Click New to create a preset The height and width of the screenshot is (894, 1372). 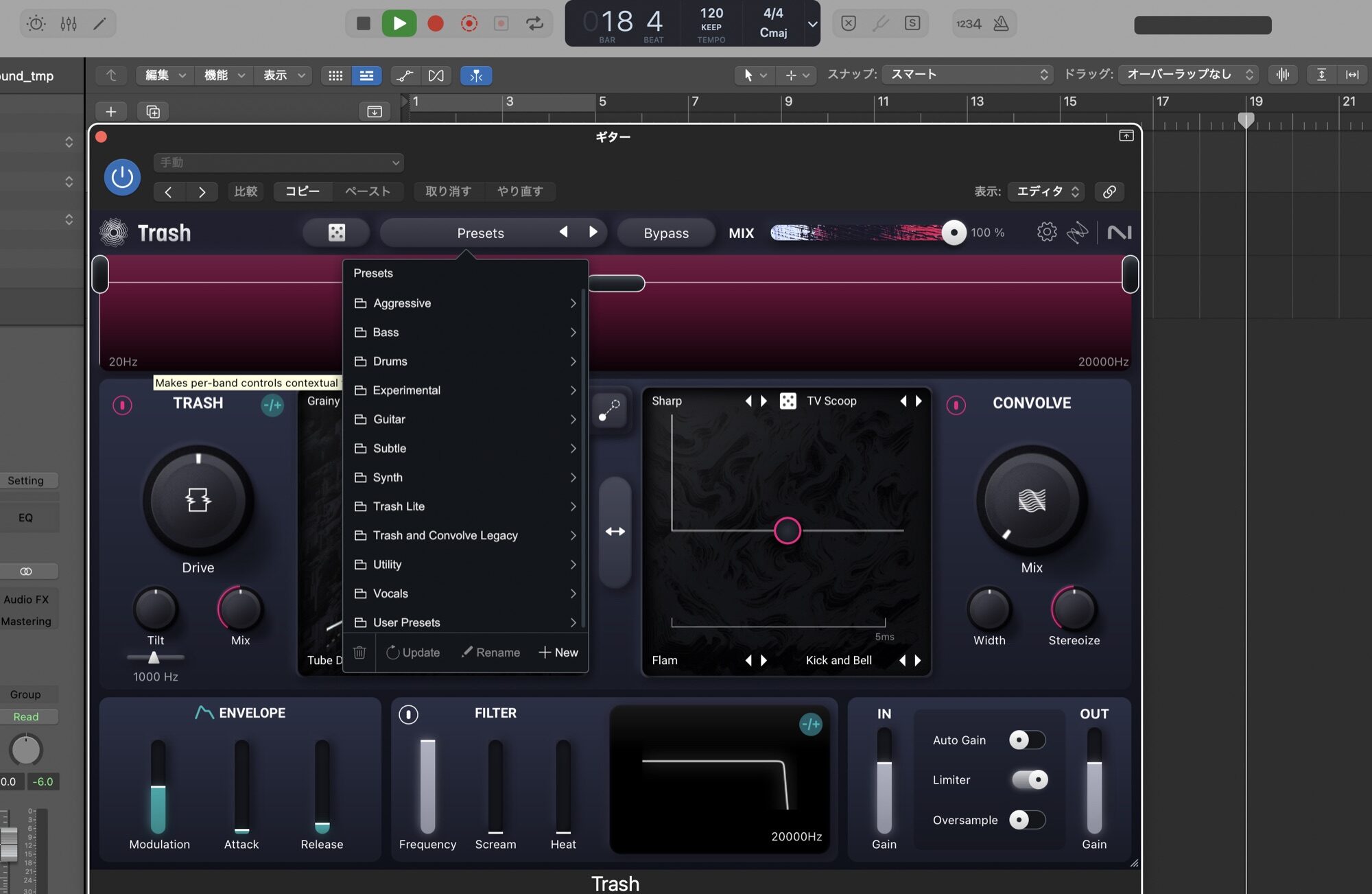[558, 652]
